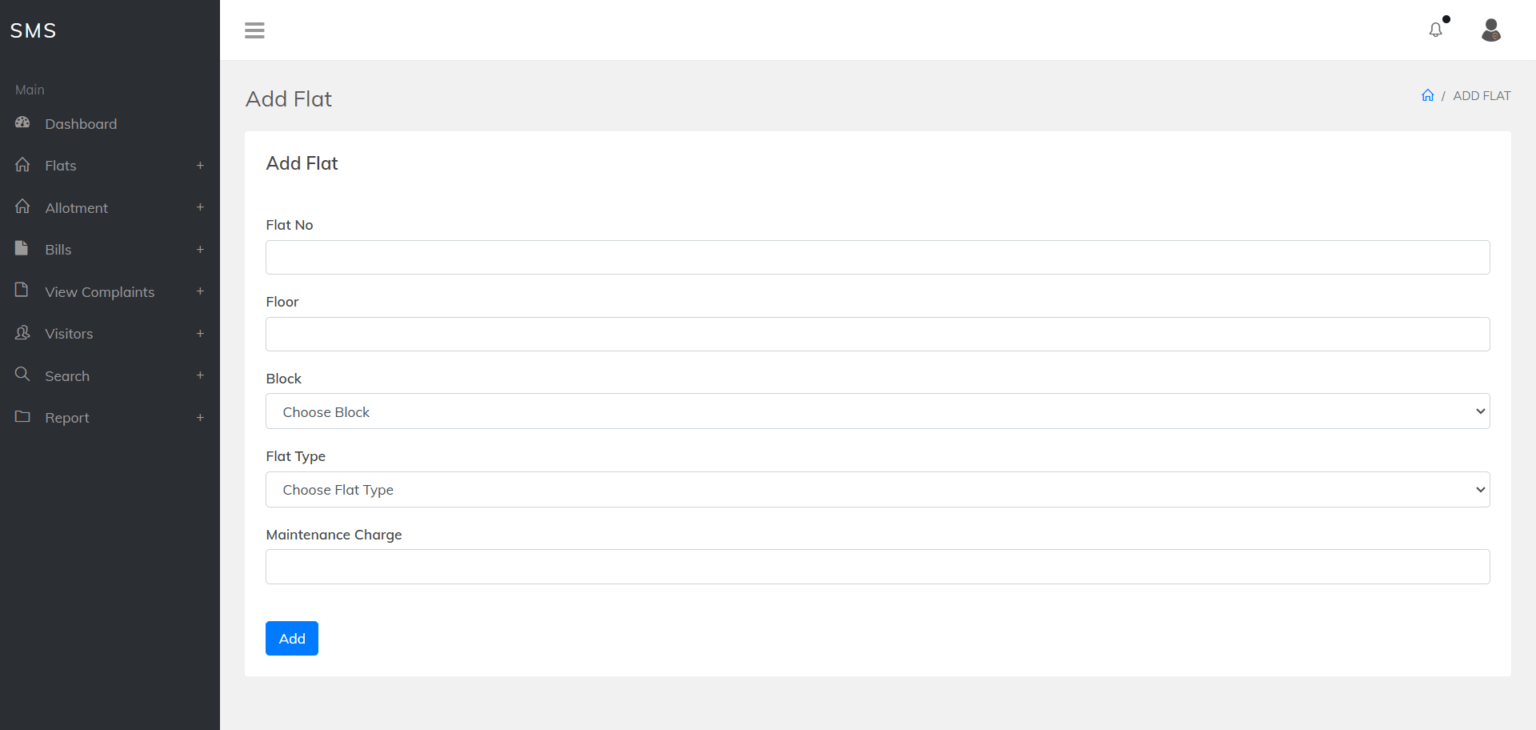Click the Dashboard gauge icon
1536x730 pixels.
[x=22, y=123]
